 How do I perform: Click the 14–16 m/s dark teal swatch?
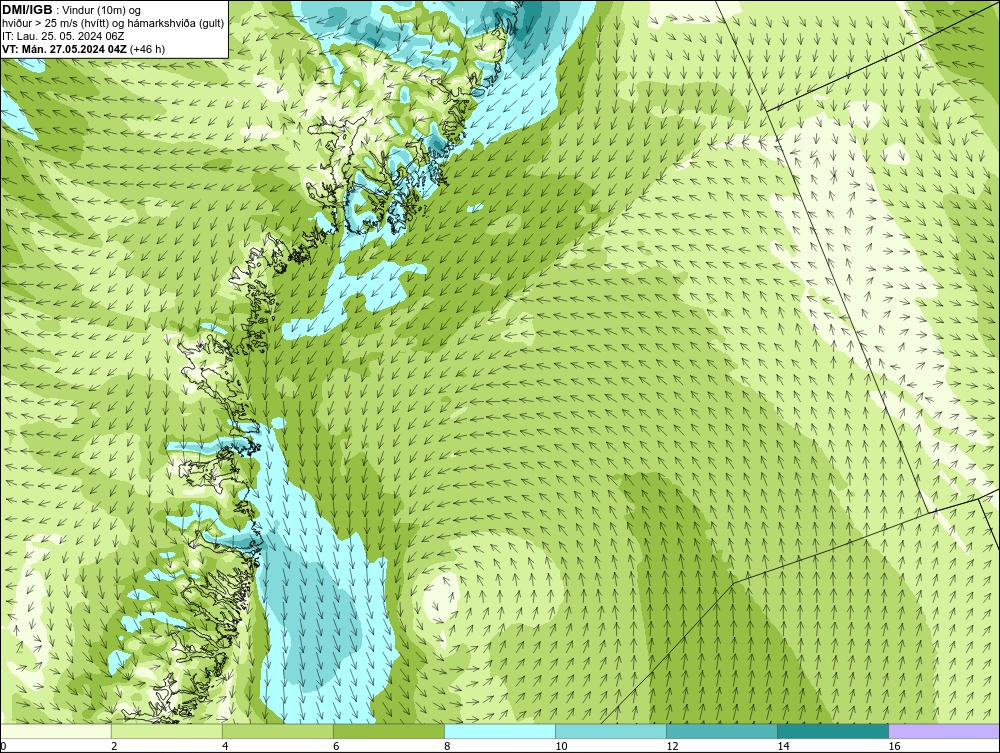[833, 731]
